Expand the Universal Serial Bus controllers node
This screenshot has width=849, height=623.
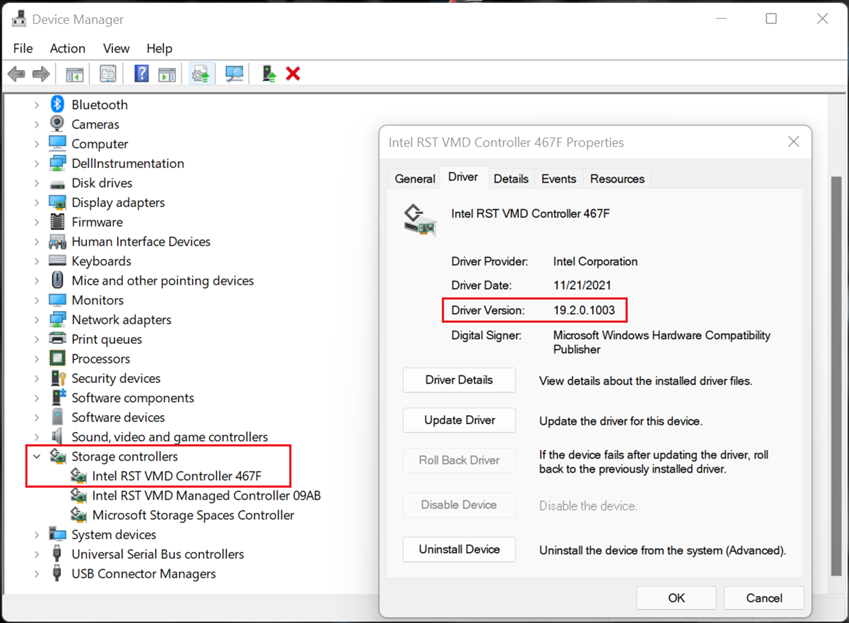[x=37, y=554]
